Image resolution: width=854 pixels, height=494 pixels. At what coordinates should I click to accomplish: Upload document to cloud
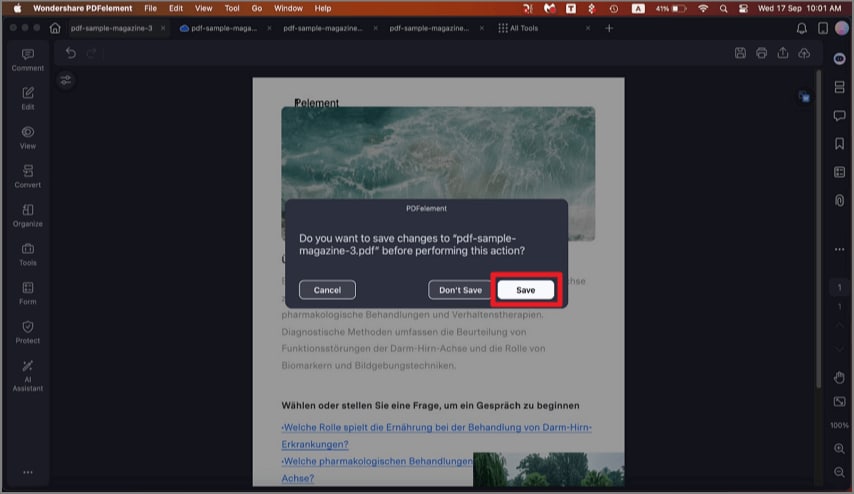(804, 53)
